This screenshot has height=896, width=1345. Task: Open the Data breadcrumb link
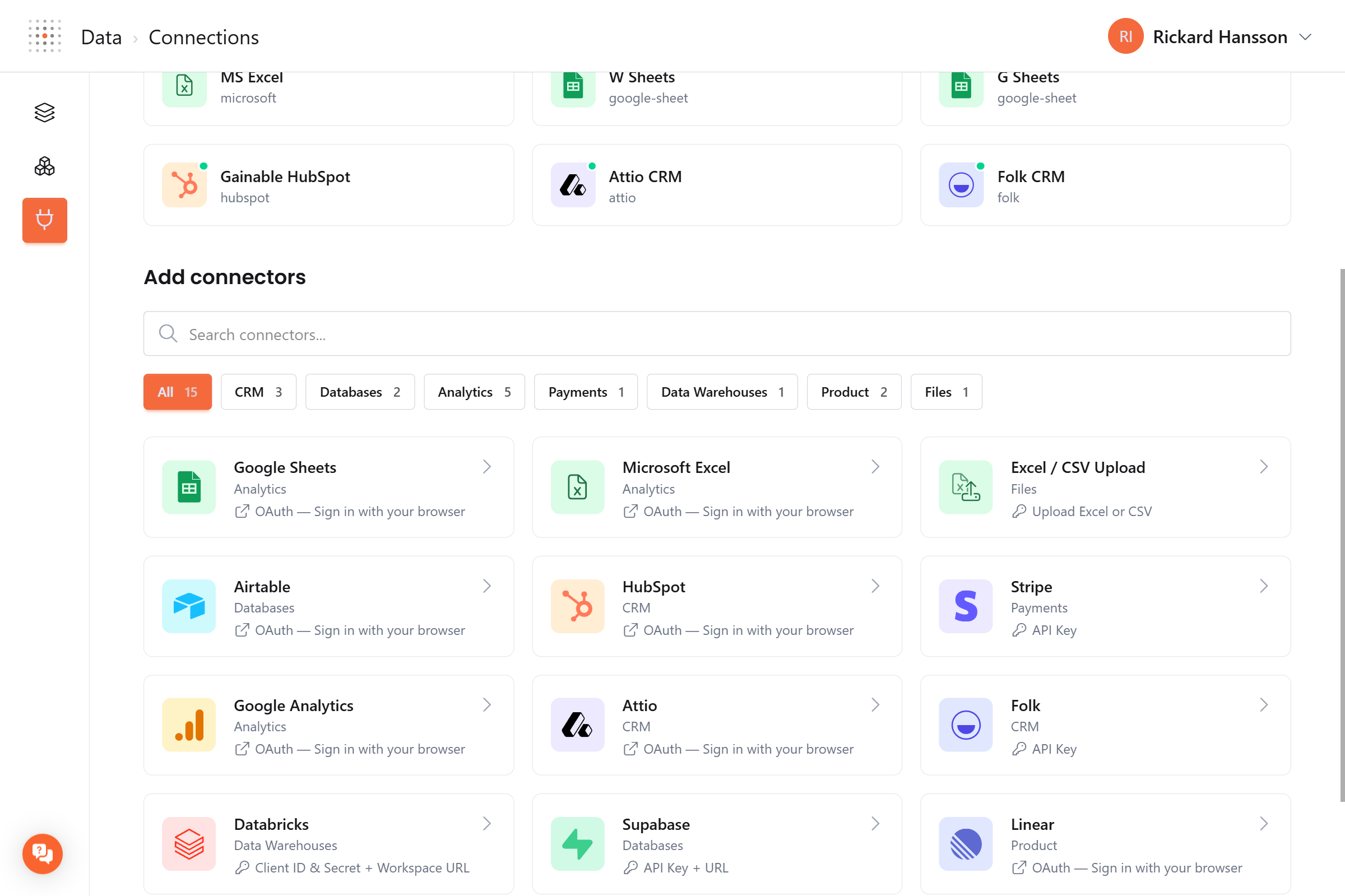(101, 36)
